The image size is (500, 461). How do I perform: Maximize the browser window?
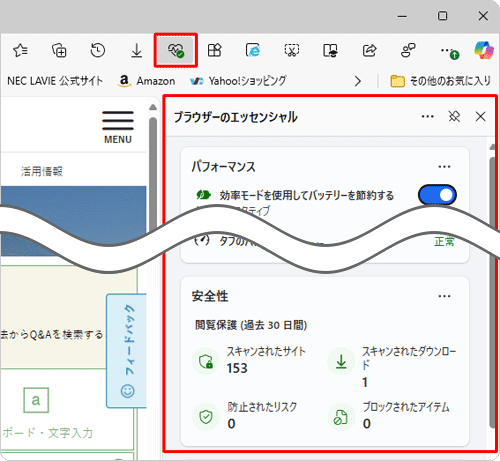click(x=442, y=16)
